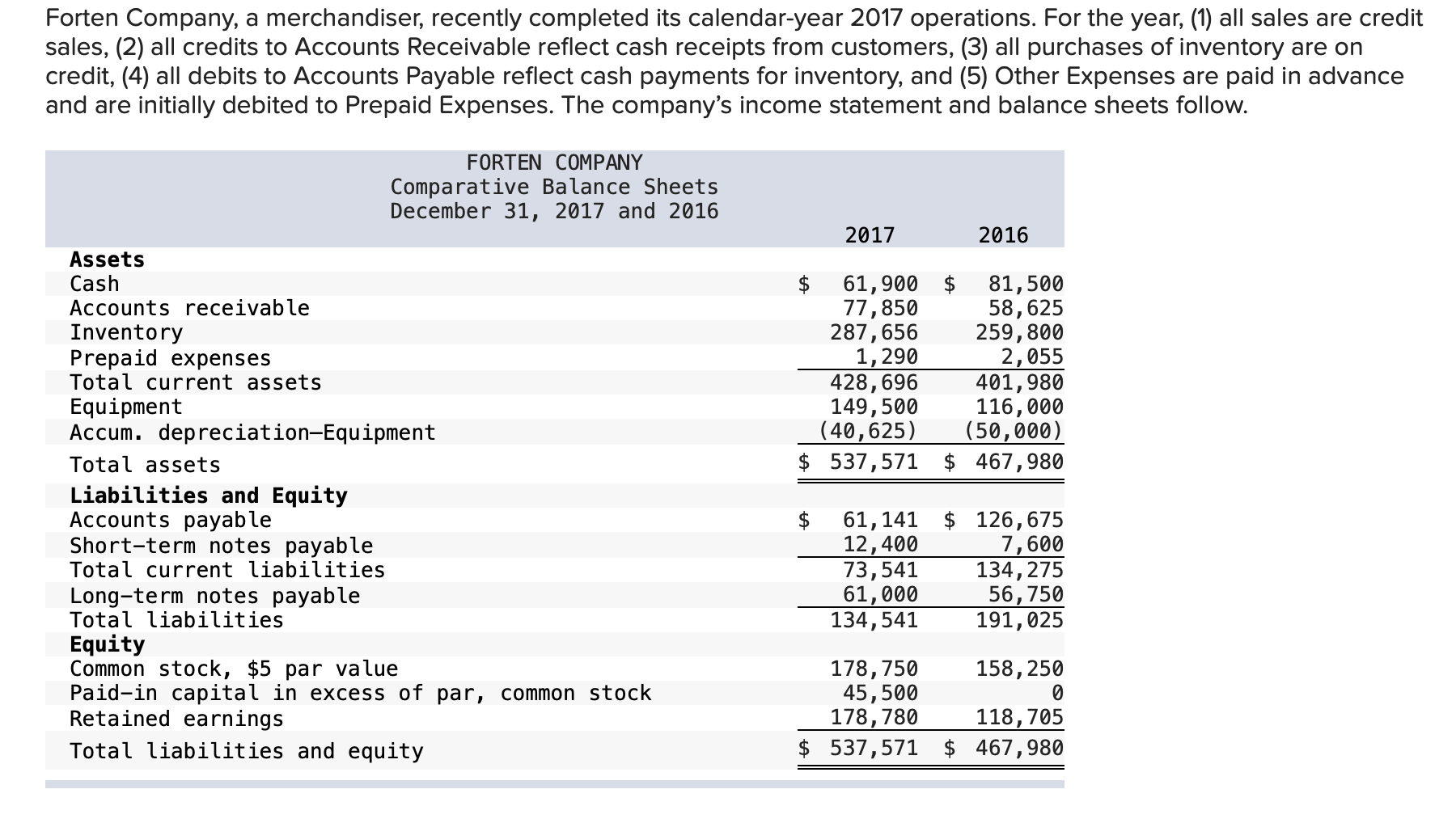Select the 'Inventory' row label
Image resolution: width=1456 pixels, height=823 pixels.
click(126, 332)
